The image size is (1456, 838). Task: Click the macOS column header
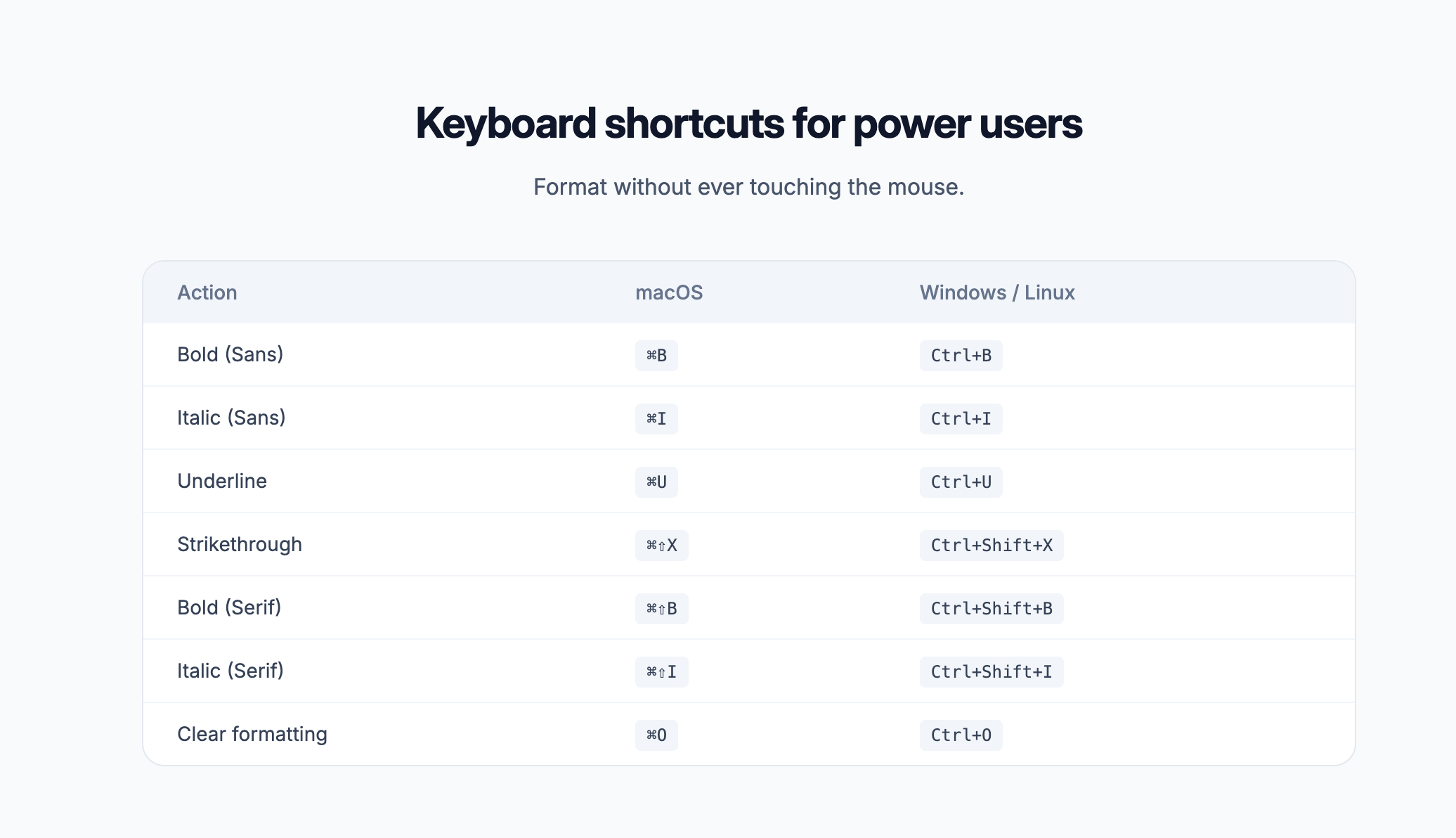[669, 292]
